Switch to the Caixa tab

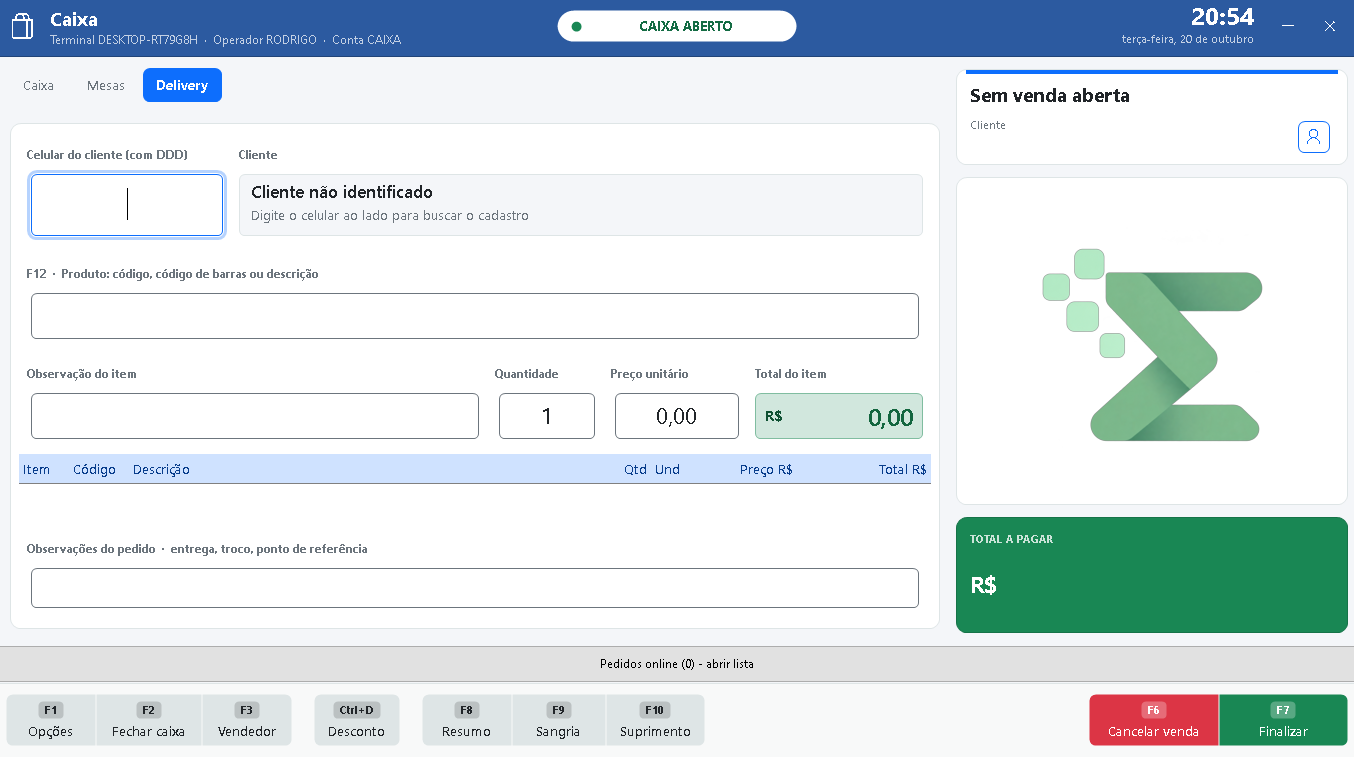[x=38, y=85]
